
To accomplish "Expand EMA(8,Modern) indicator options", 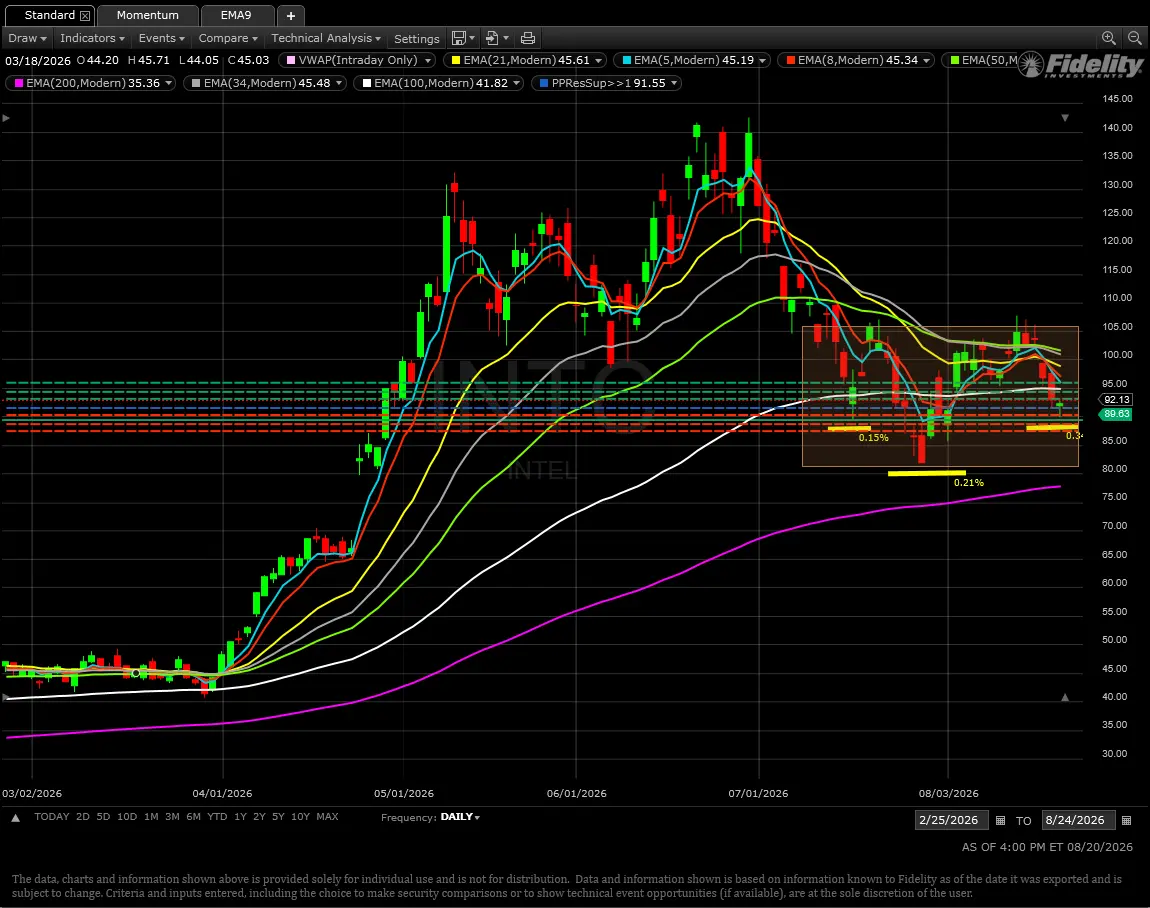I will (x=926, y=60).
